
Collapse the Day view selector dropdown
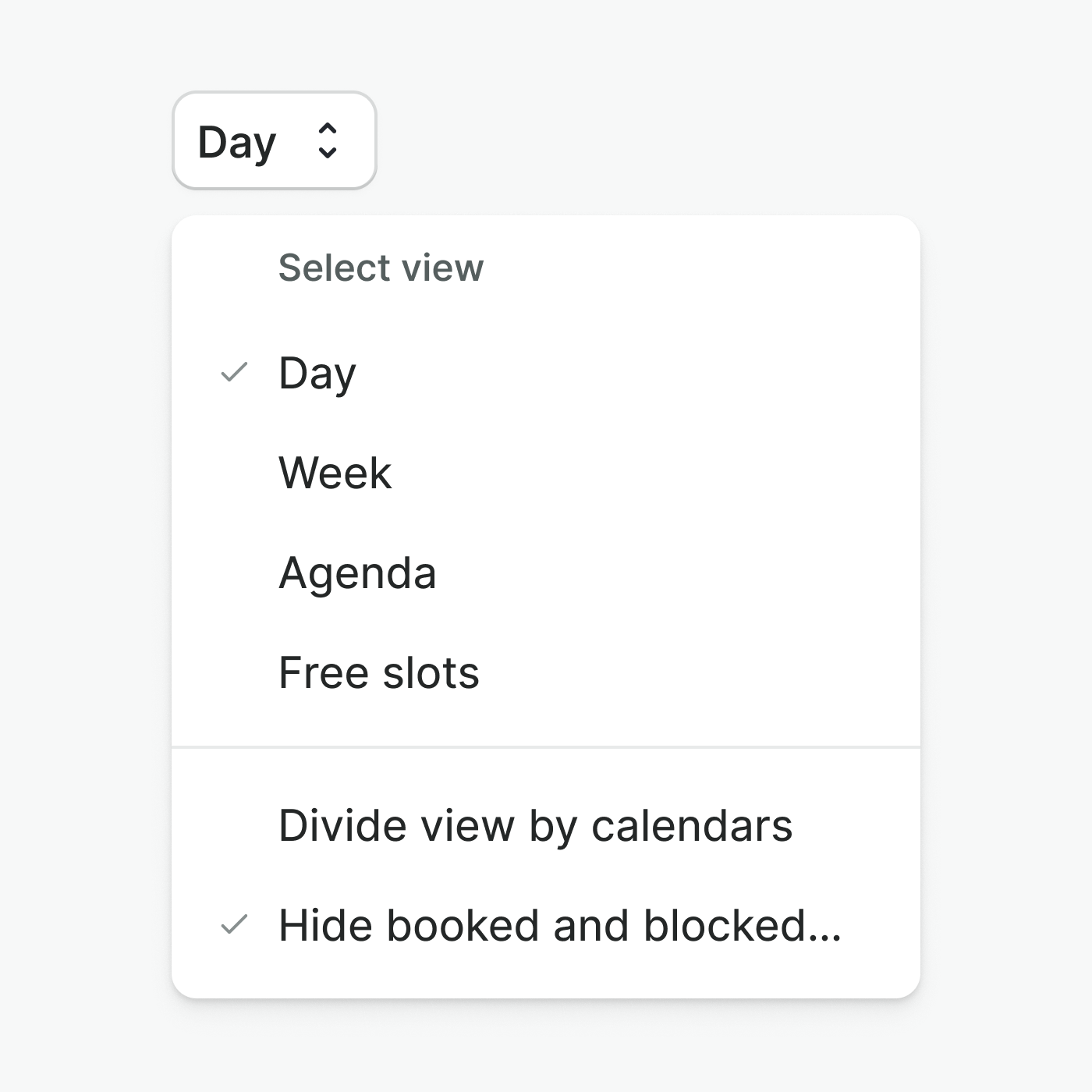point(274,141)
